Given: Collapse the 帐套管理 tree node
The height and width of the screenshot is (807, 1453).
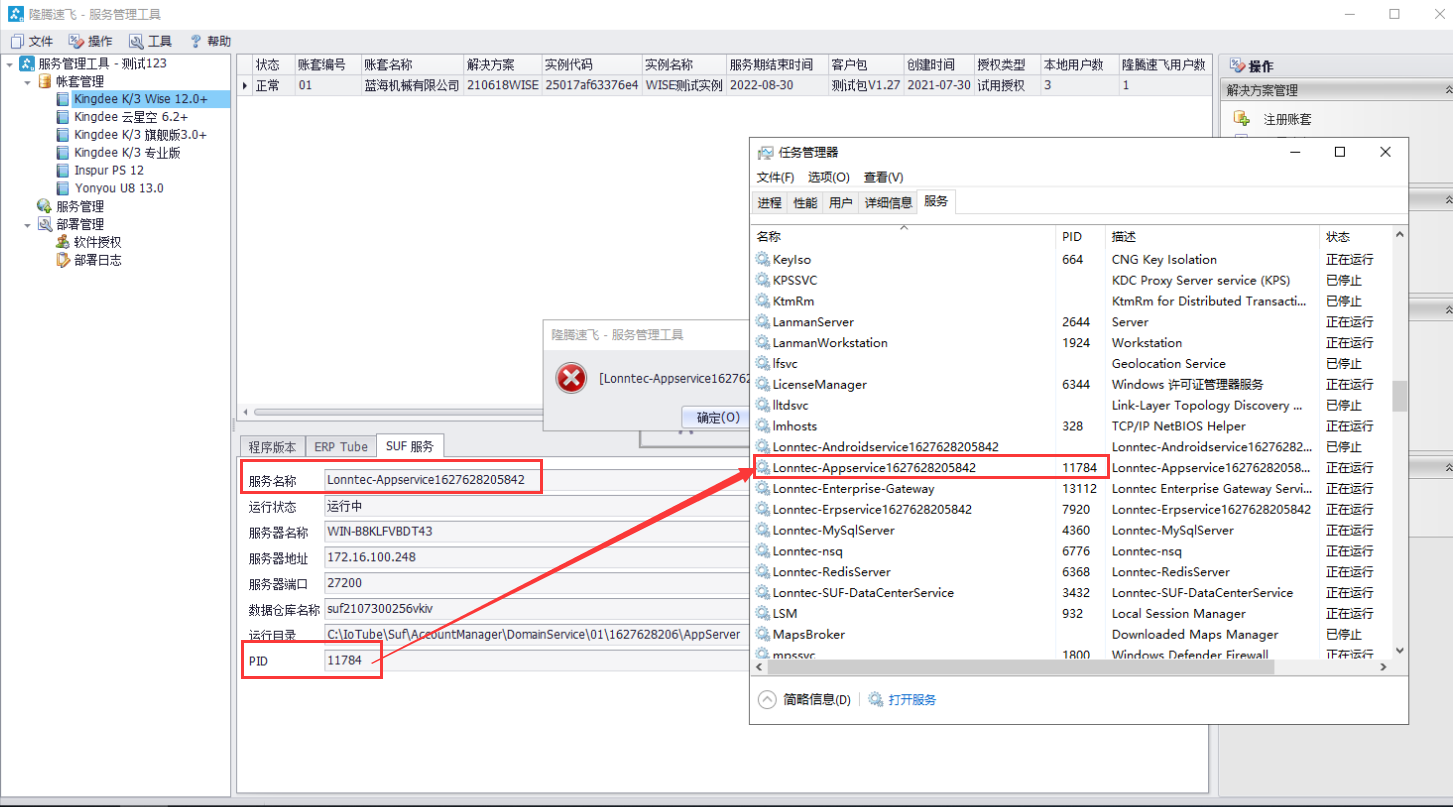Looking at the screenshot, I should (x=28, y=81).
